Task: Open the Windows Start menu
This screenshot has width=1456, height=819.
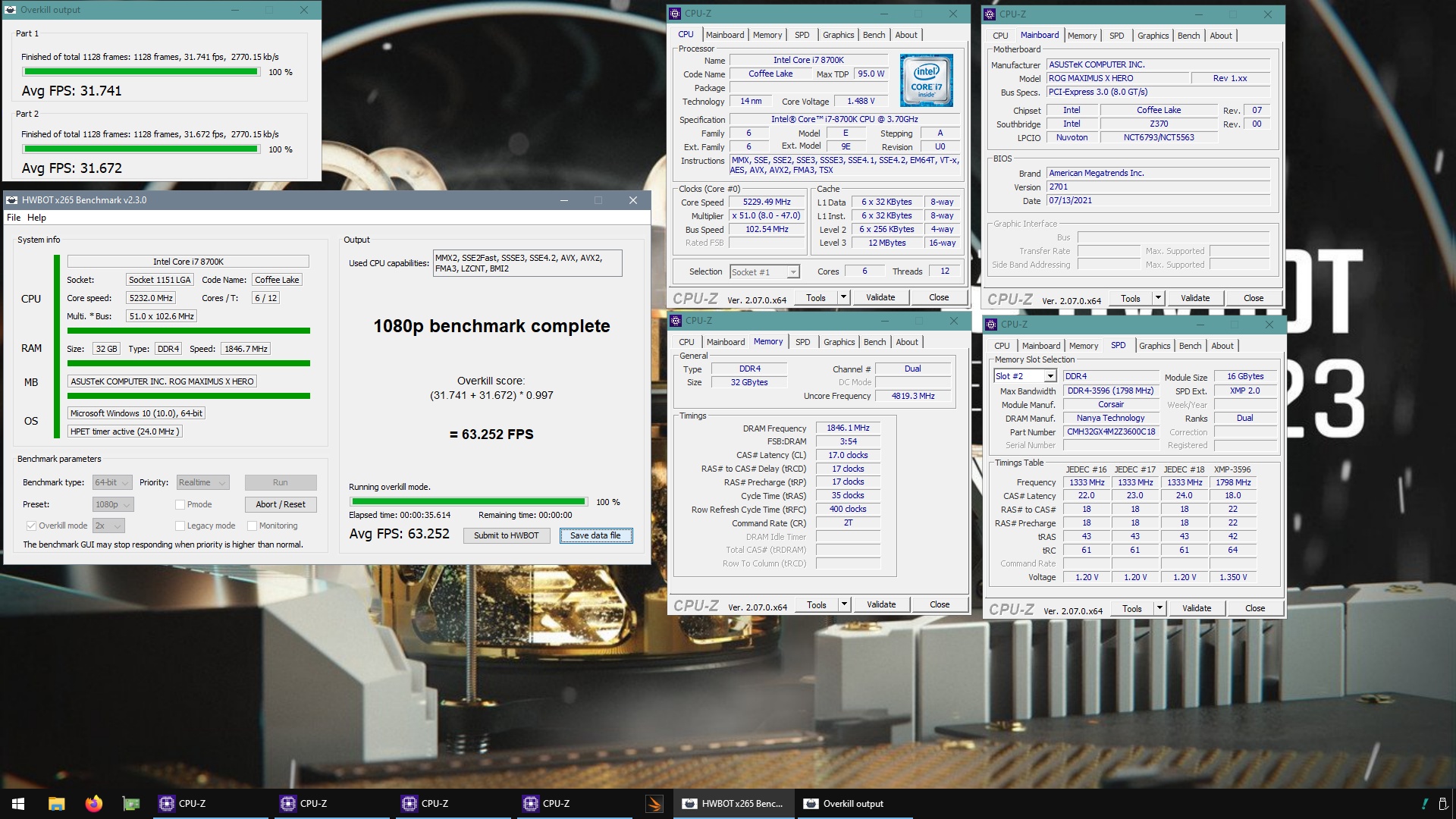Action: [x=18, y=804]
